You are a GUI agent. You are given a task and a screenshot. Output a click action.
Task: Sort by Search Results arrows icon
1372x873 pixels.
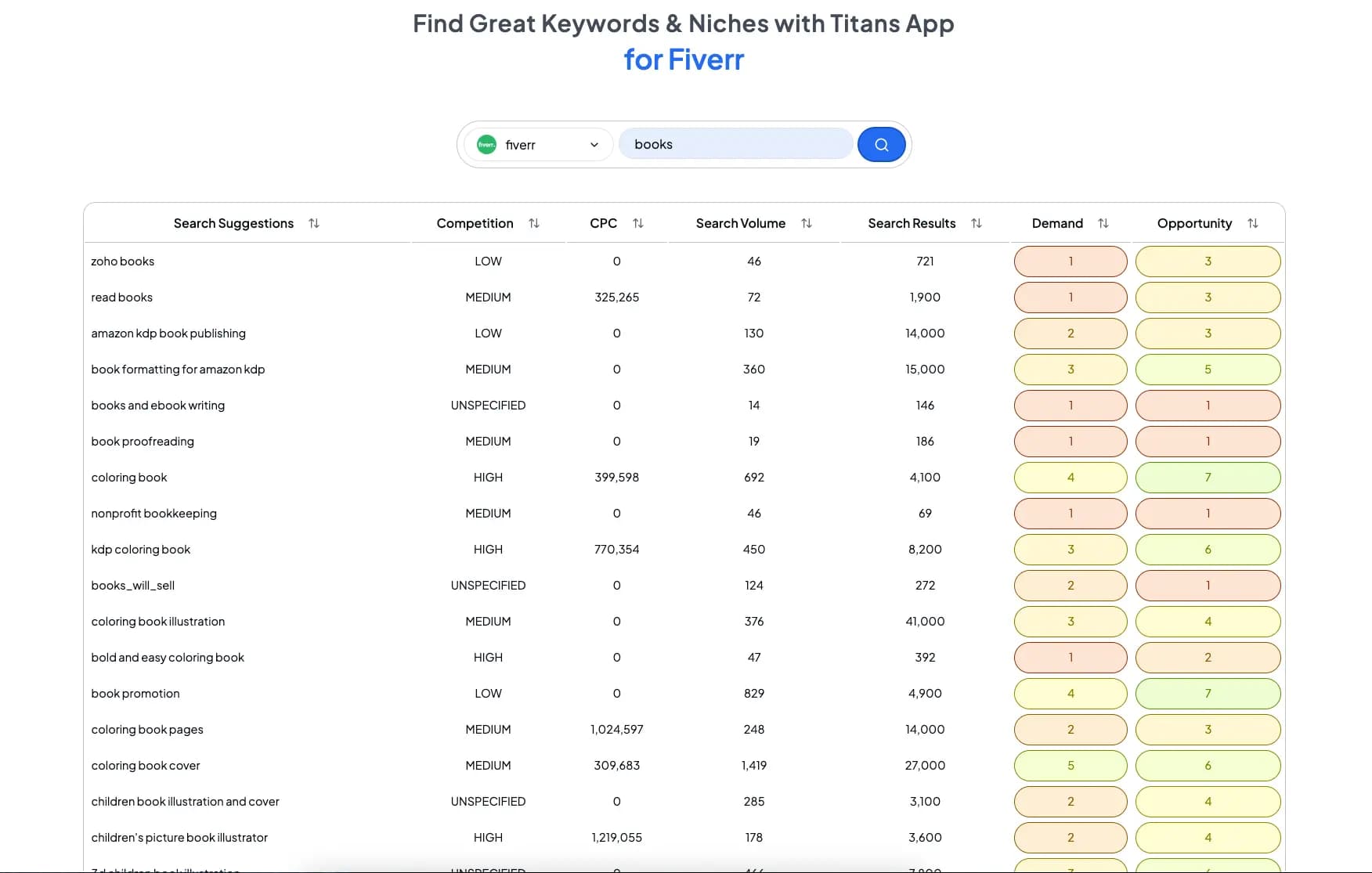click(x=977, y=223)
